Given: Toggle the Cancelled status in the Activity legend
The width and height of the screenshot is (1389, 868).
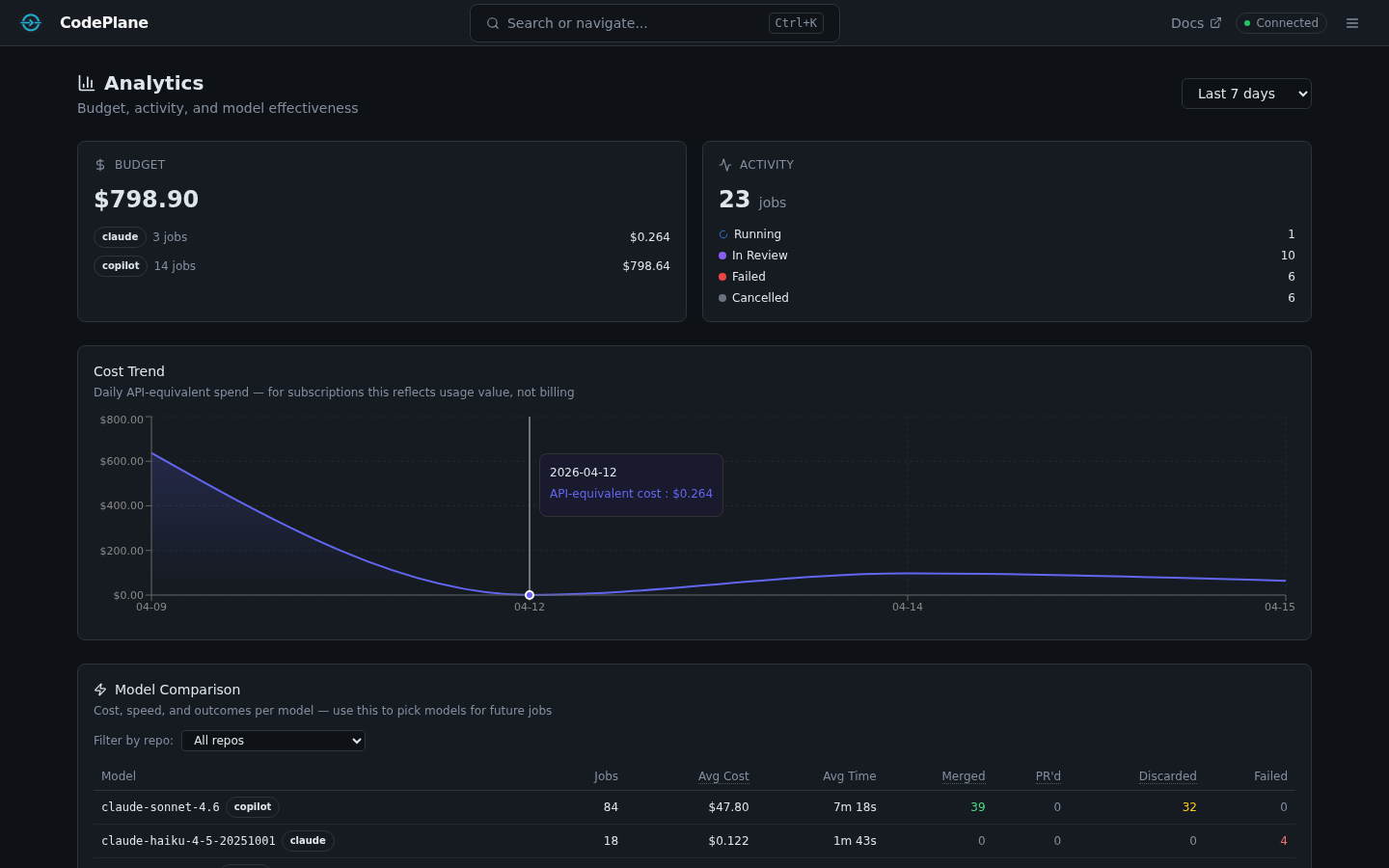Looking at the screenshot, I should pyautogui.click(x=760, y=297).
